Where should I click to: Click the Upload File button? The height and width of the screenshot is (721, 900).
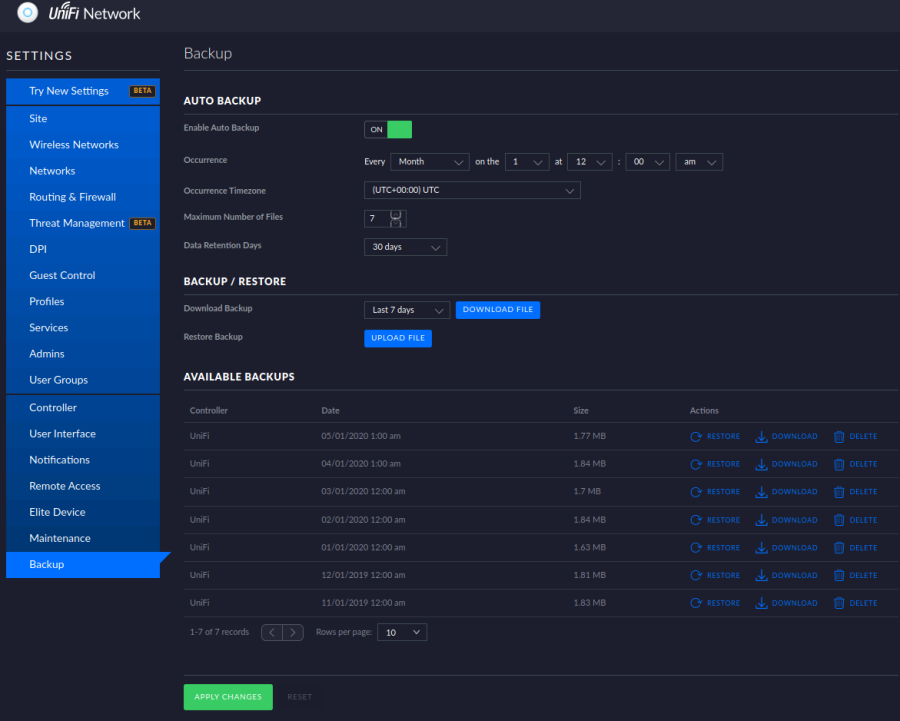coord(398,338)
